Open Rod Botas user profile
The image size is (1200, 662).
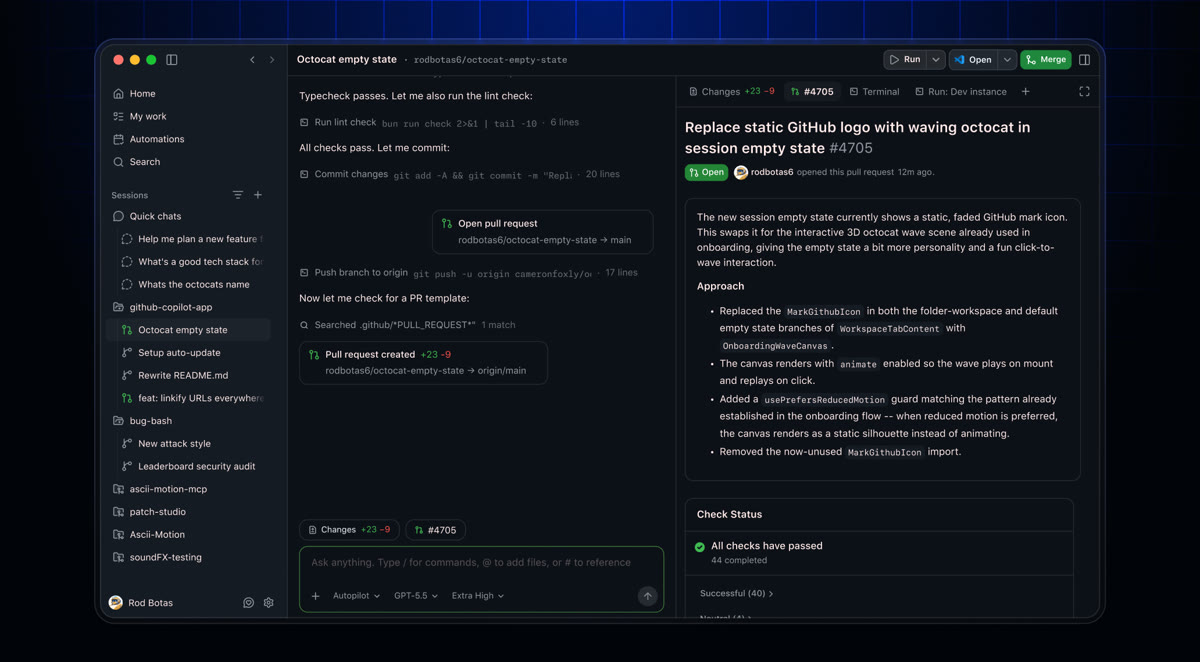(x=140, y=603)
